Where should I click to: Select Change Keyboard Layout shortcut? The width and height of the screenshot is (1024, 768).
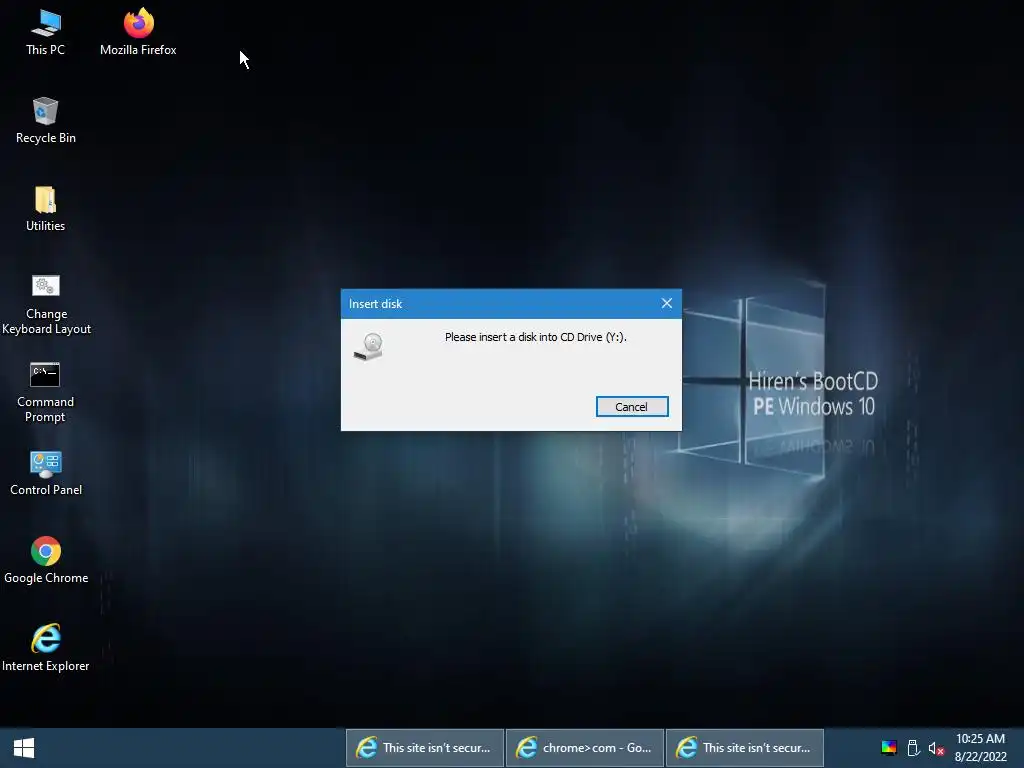pyautogui.click(x=46, y=304)
